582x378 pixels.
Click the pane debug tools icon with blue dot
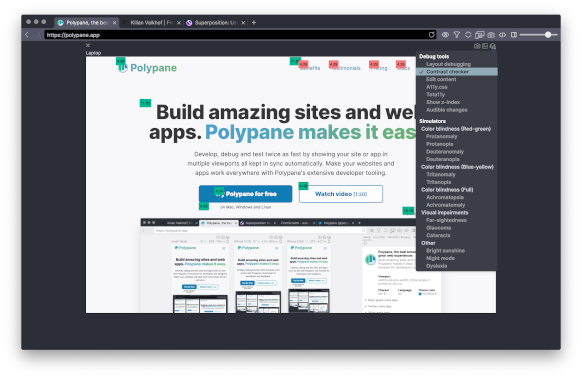click(493, 46)
